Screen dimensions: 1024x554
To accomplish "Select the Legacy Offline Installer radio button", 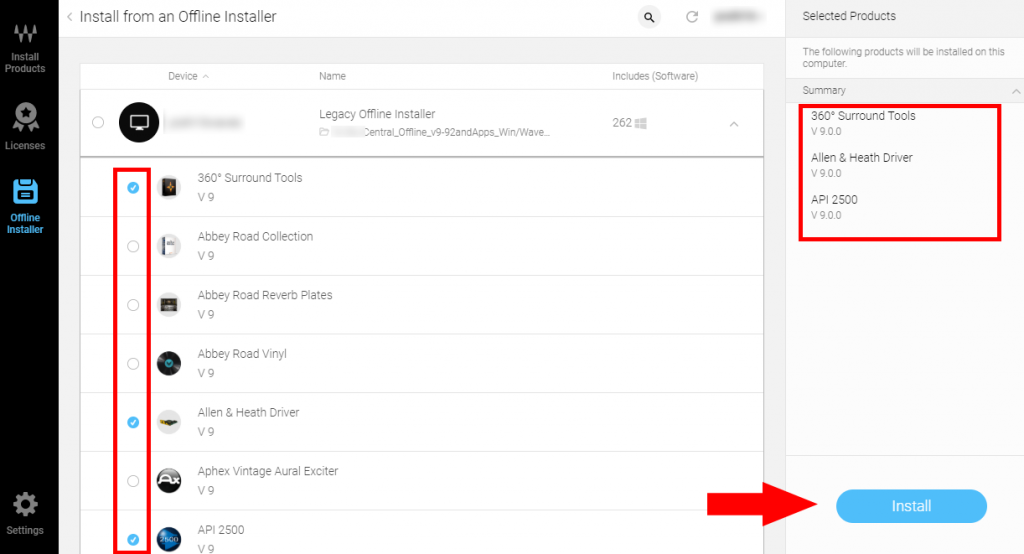I will (x=97, y=123).
